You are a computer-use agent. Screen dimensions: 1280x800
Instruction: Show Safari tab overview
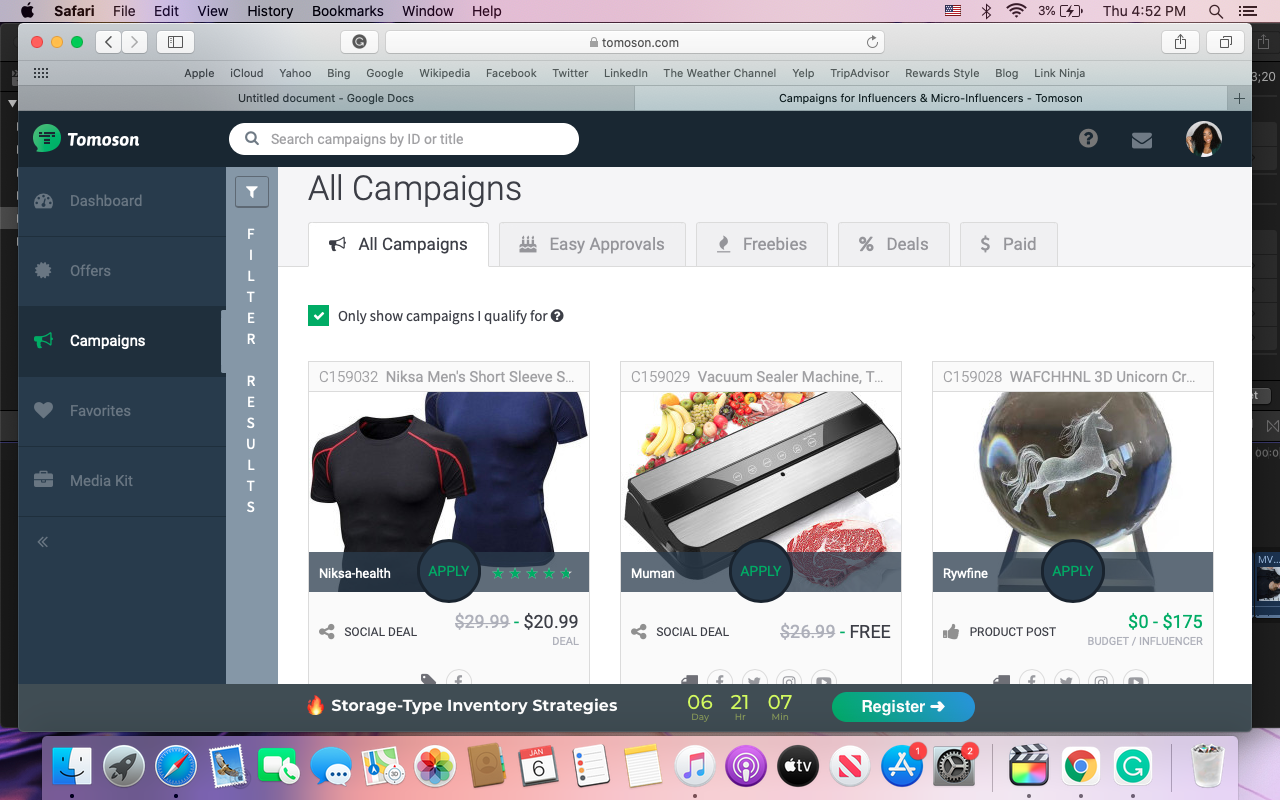1225,42
